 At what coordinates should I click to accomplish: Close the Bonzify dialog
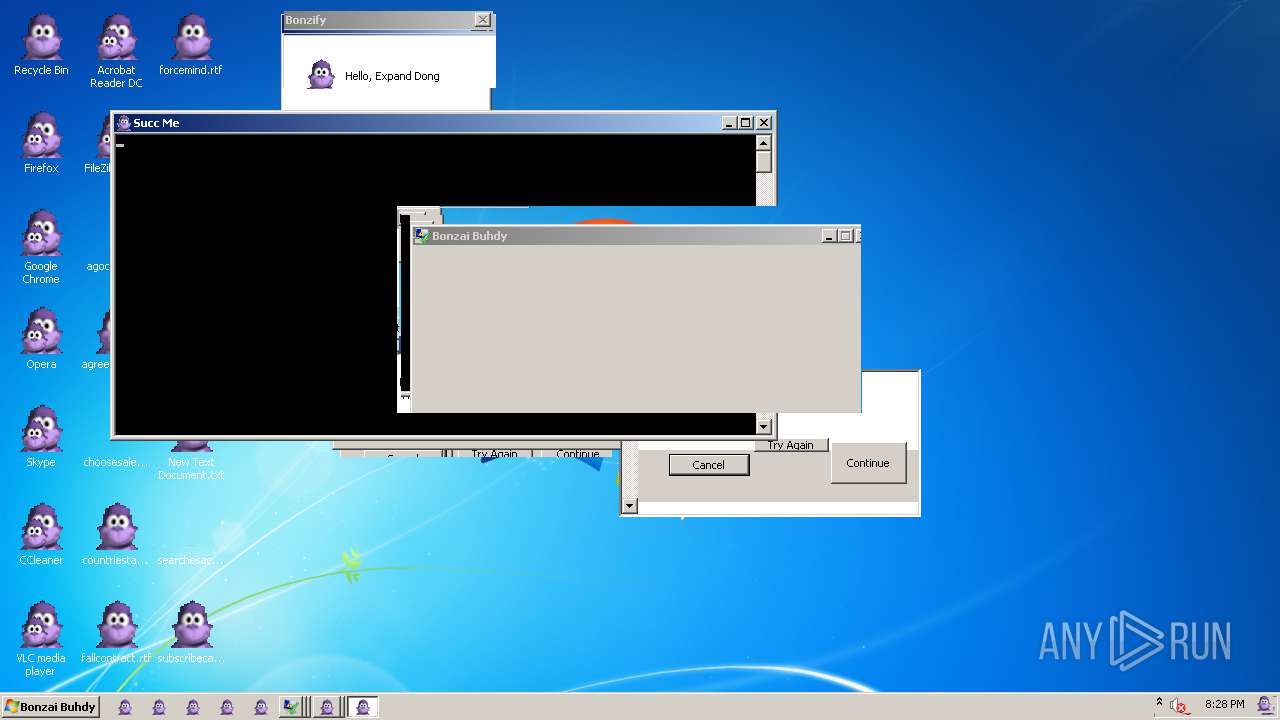(483, 20)
